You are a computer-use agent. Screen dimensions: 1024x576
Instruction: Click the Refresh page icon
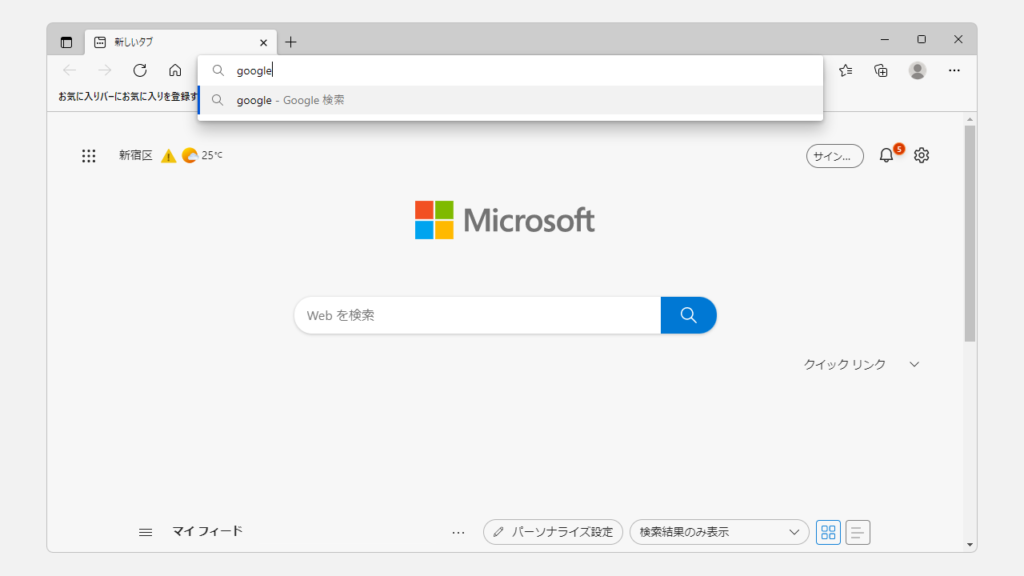(x=140, y=70)
